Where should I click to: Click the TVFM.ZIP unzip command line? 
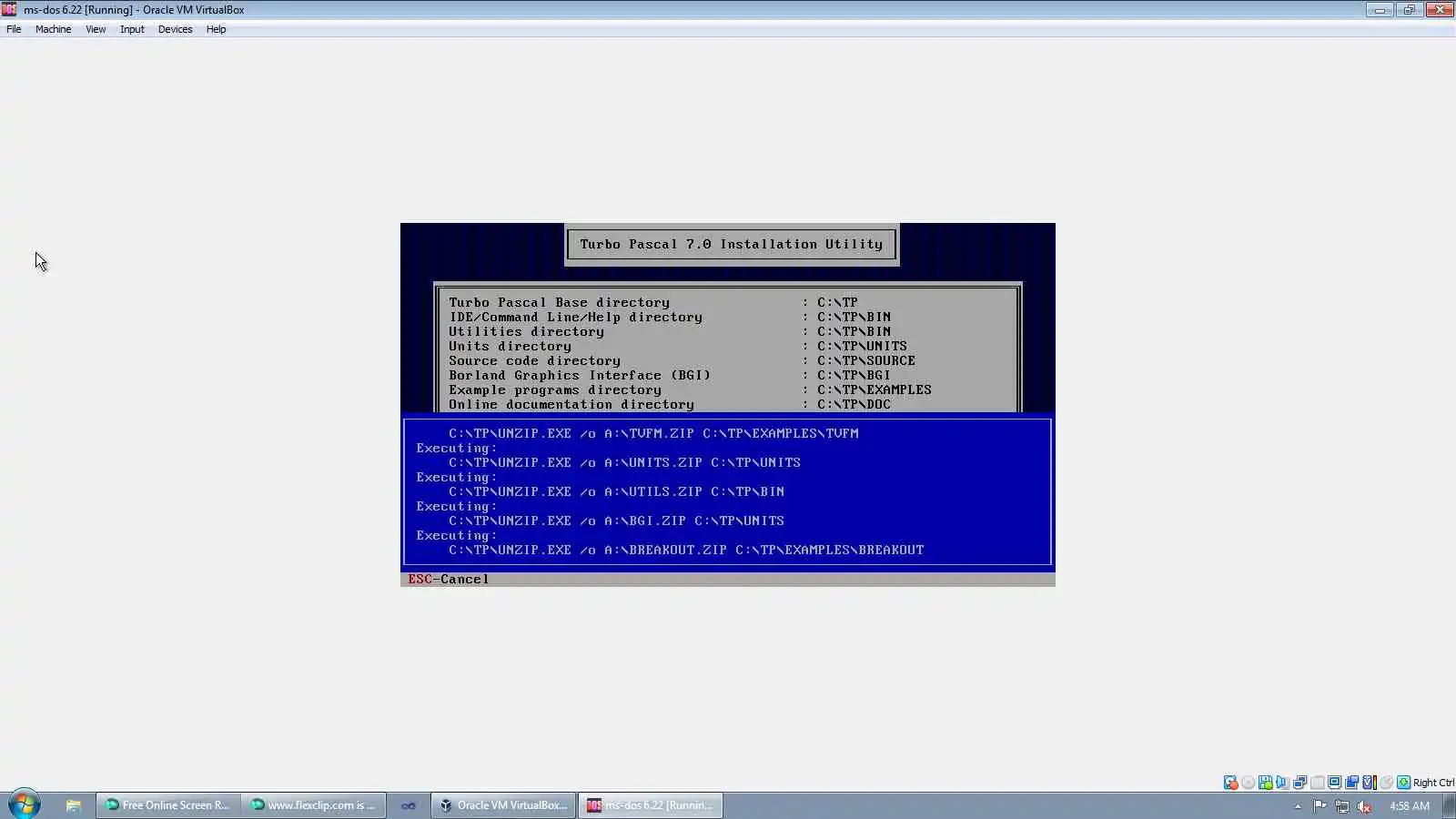pos(653,434)
